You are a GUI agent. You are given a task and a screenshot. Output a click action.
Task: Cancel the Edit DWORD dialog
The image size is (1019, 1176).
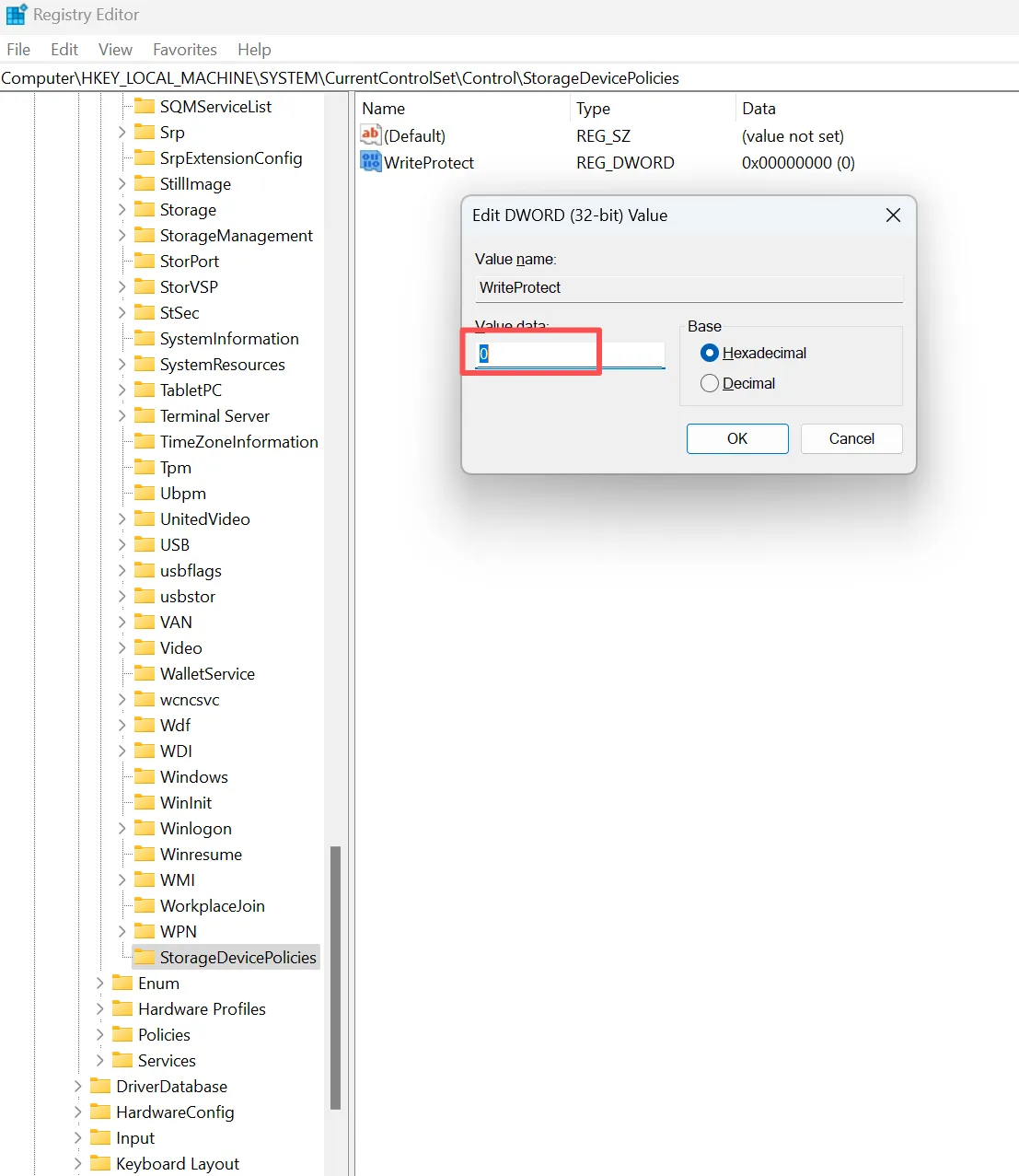[x=851, y=438]
